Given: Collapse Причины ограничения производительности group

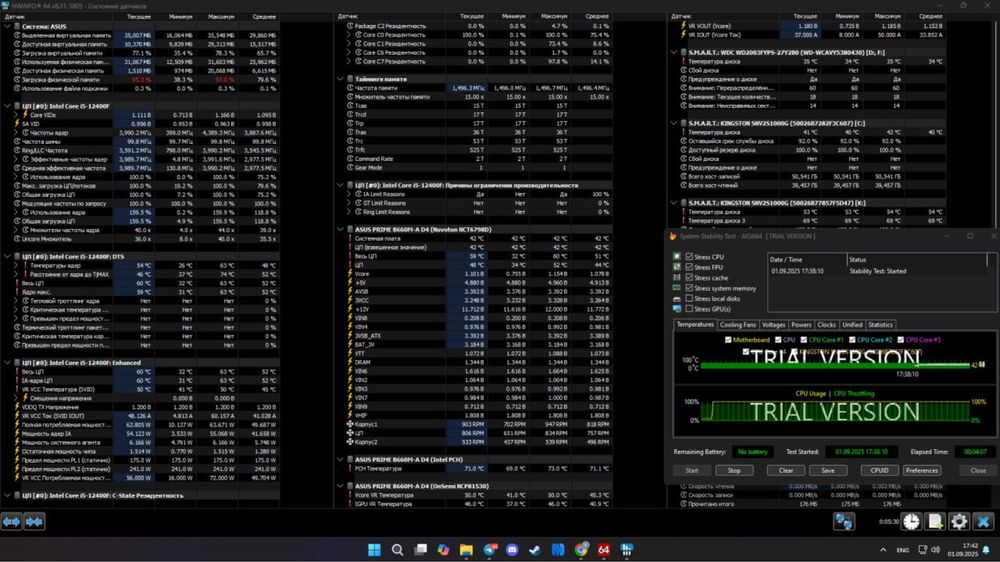Looking at the screenshot, I should (x=341, y=185).
